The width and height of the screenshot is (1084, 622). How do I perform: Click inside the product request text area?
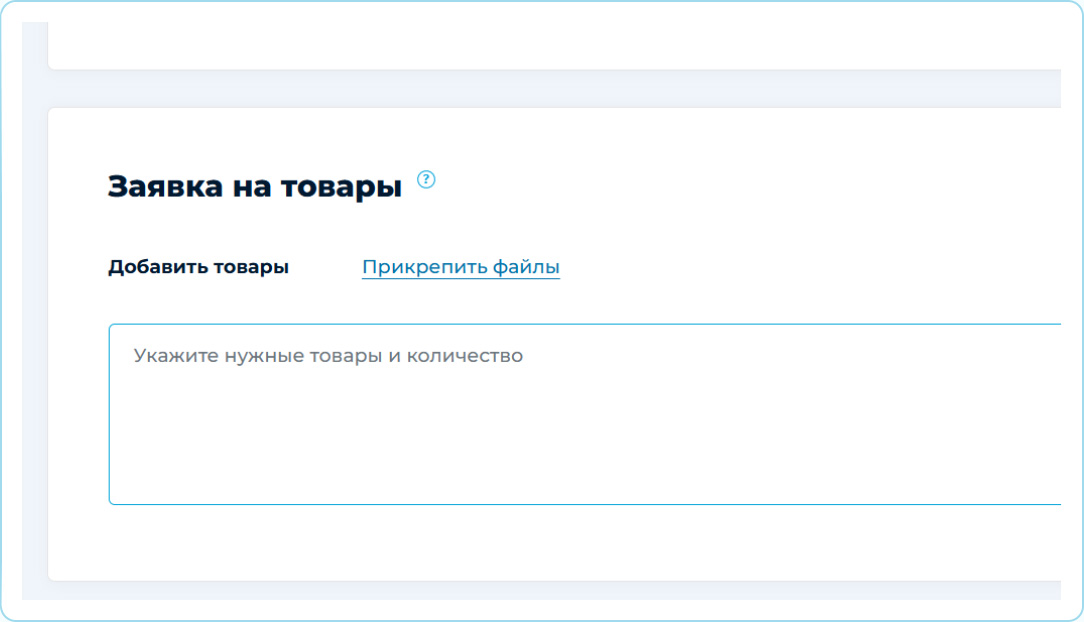tap(580, 420)
